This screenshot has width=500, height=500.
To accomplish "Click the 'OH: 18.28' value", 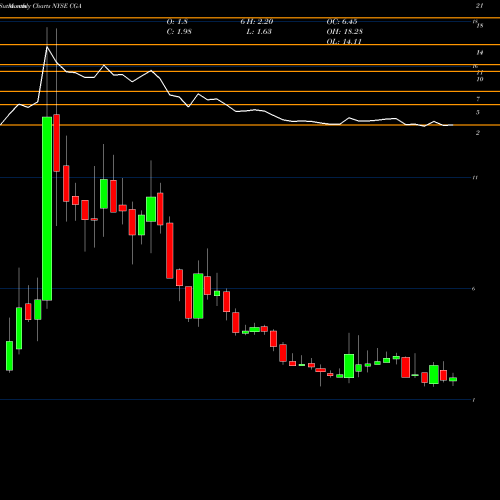I will 344,32.
